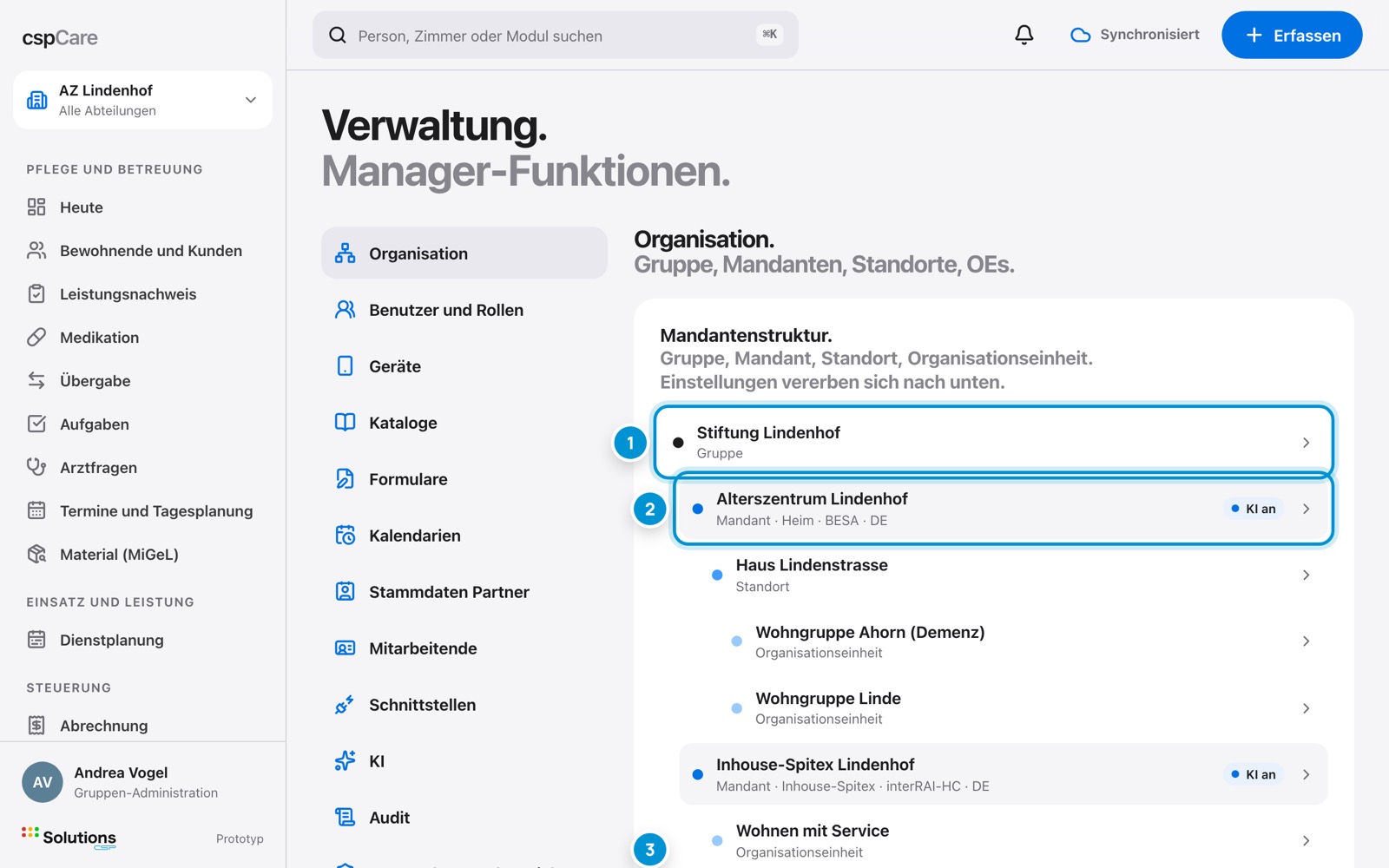This screenshot has width=1389, height=868.
Task: Open Dienstplanung in the sidebar
Action: pos(142,640)
